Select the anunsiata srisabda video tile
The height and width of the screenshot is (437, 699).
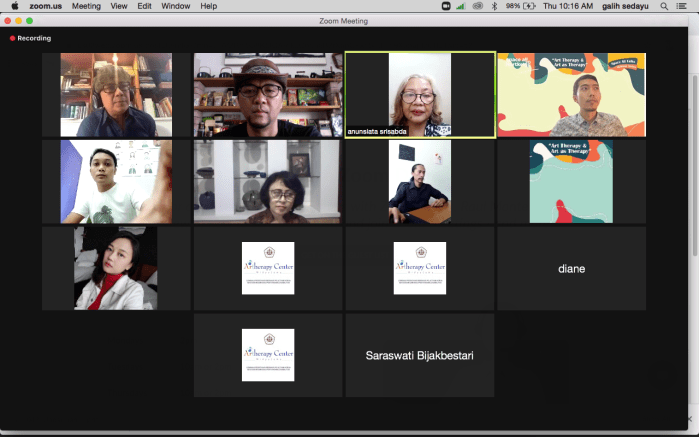point(419,94)
